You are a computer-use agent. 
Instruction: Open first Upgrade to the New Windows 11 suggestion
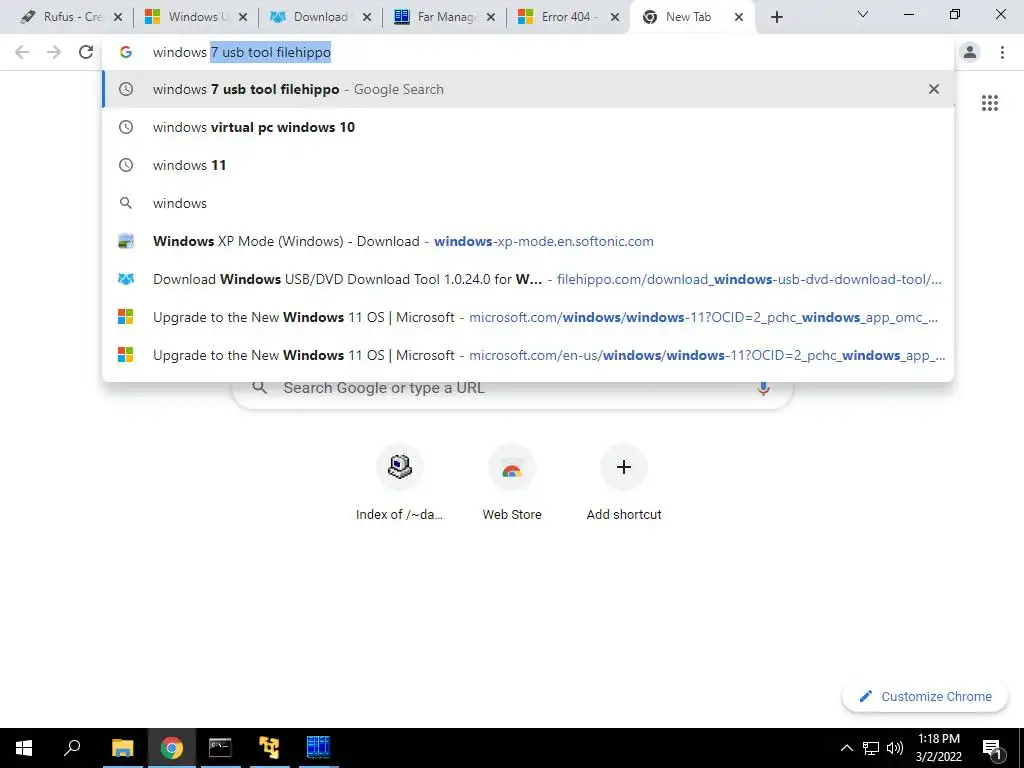coord(528,317)
